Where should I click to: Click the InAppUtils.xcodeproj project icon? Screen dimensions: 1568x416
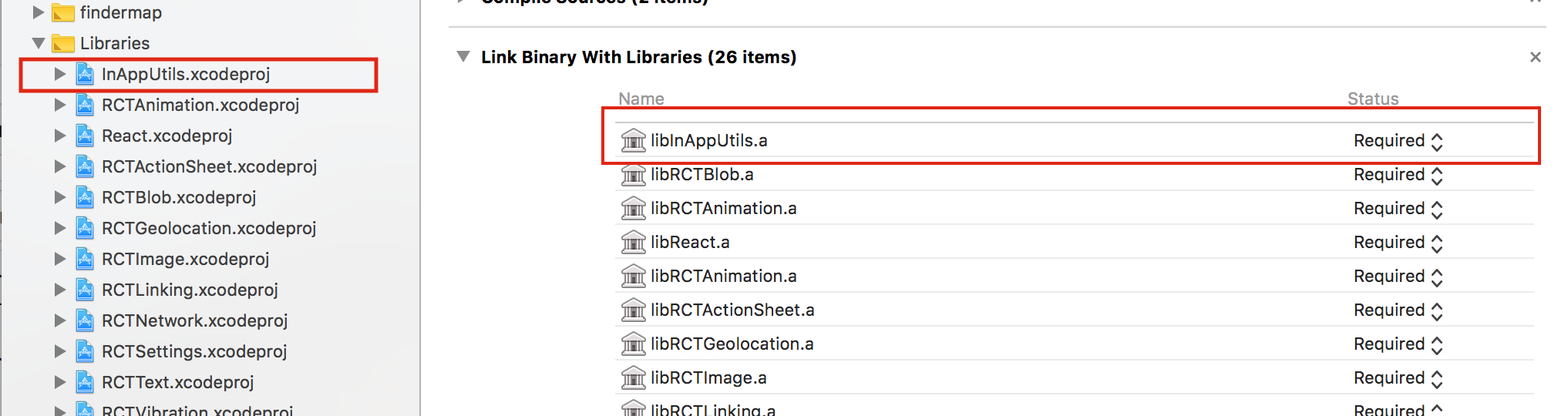(x=85, y=75)
